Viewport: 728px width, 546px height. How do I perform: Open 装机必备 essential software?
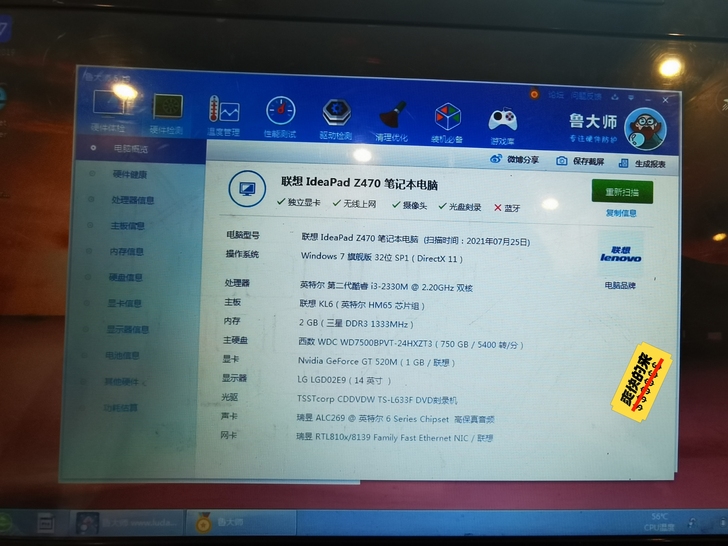coord(447,123)
